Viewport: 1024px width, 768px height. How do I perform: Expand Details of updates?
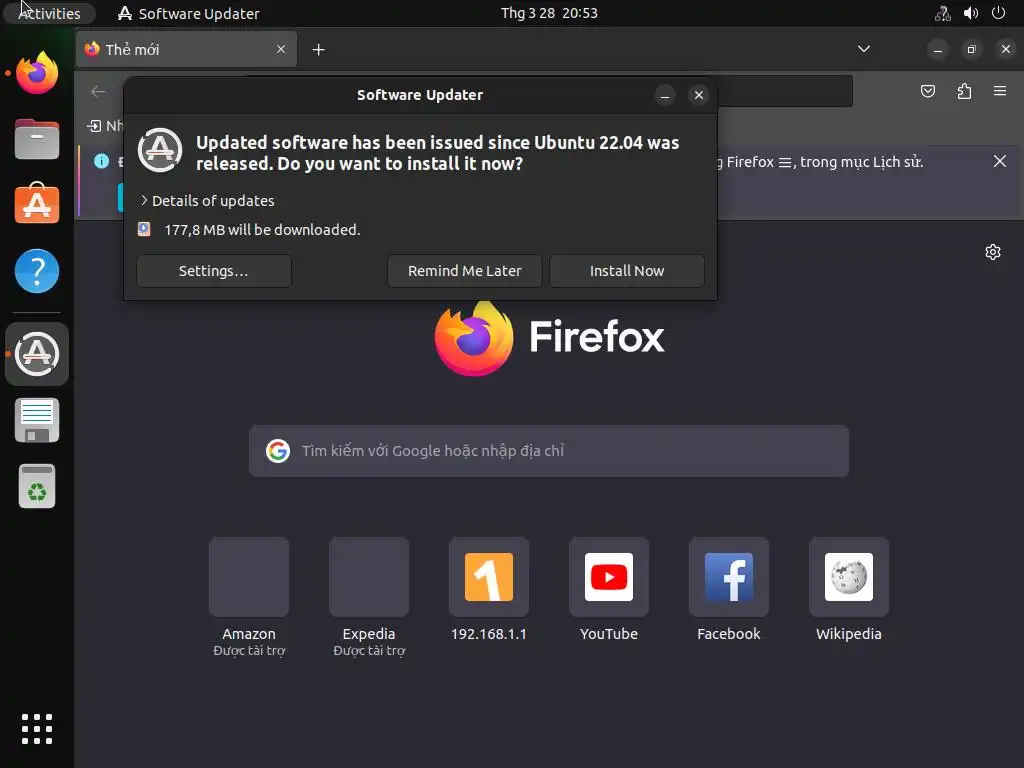[x=208, y=200]
